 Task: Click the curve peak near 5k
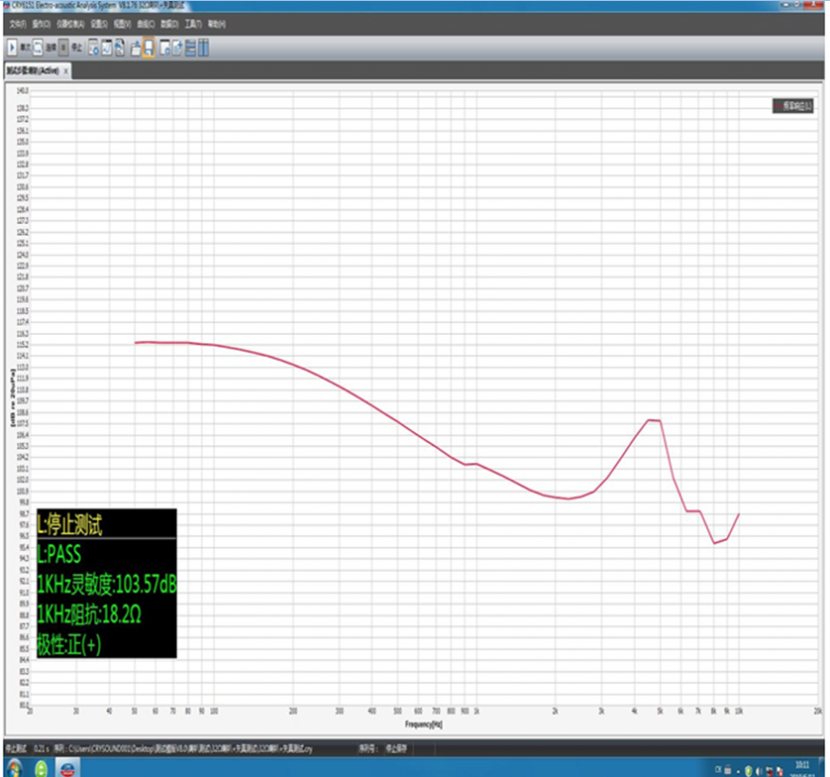coord(653,420)
